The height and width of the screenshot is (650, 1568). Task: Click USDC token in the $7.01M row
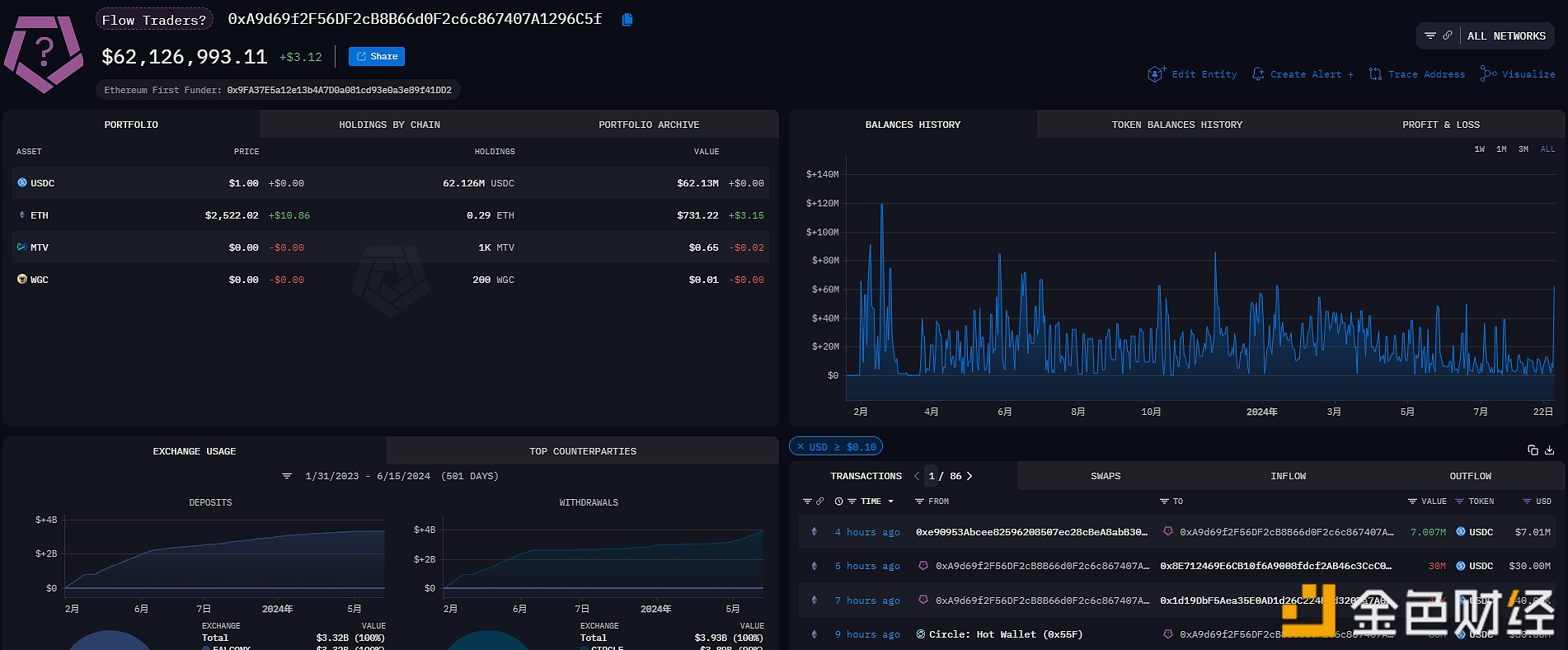point(1474,532)
